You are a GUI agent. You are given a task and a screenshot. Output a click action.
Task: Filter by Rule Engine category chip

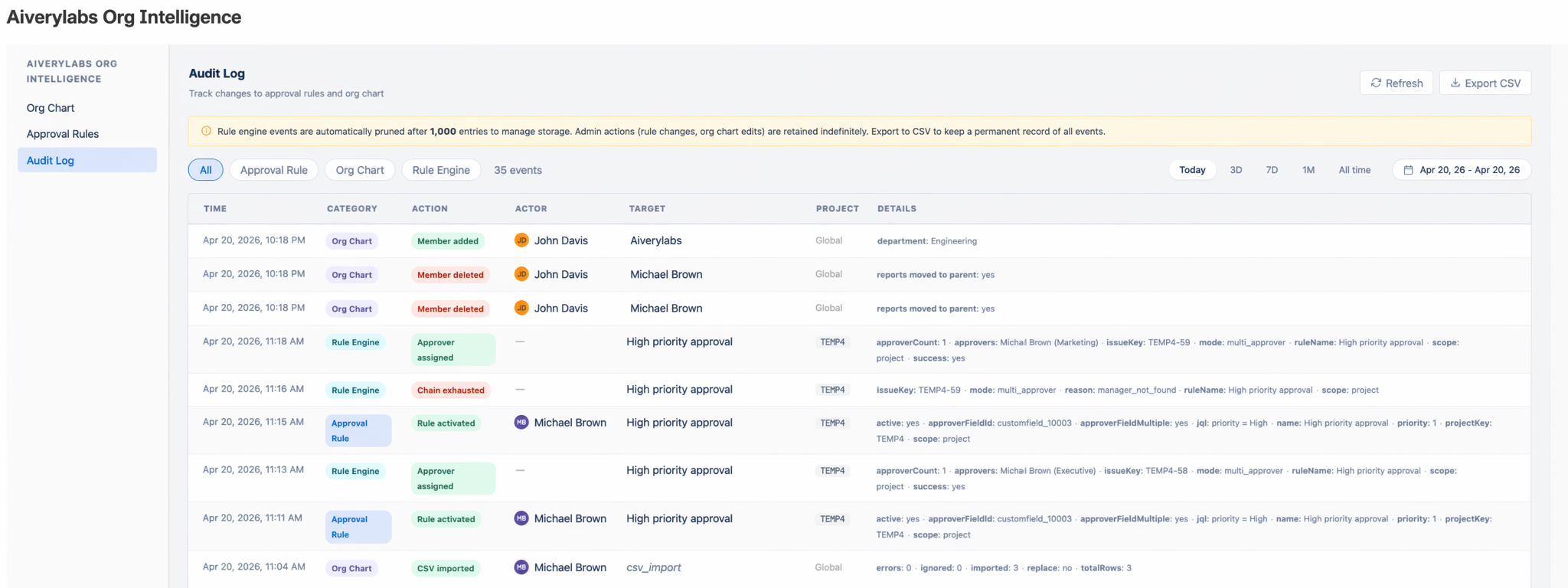441,170
